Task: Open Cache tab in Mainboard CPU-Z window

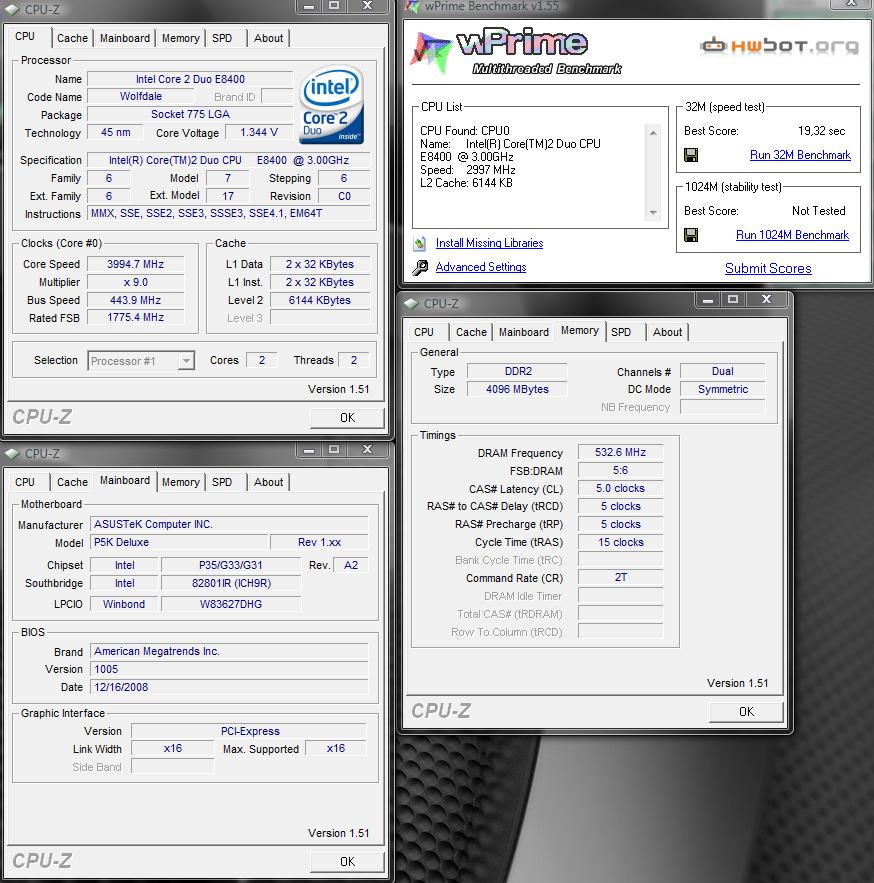Action: coord(72,482)
